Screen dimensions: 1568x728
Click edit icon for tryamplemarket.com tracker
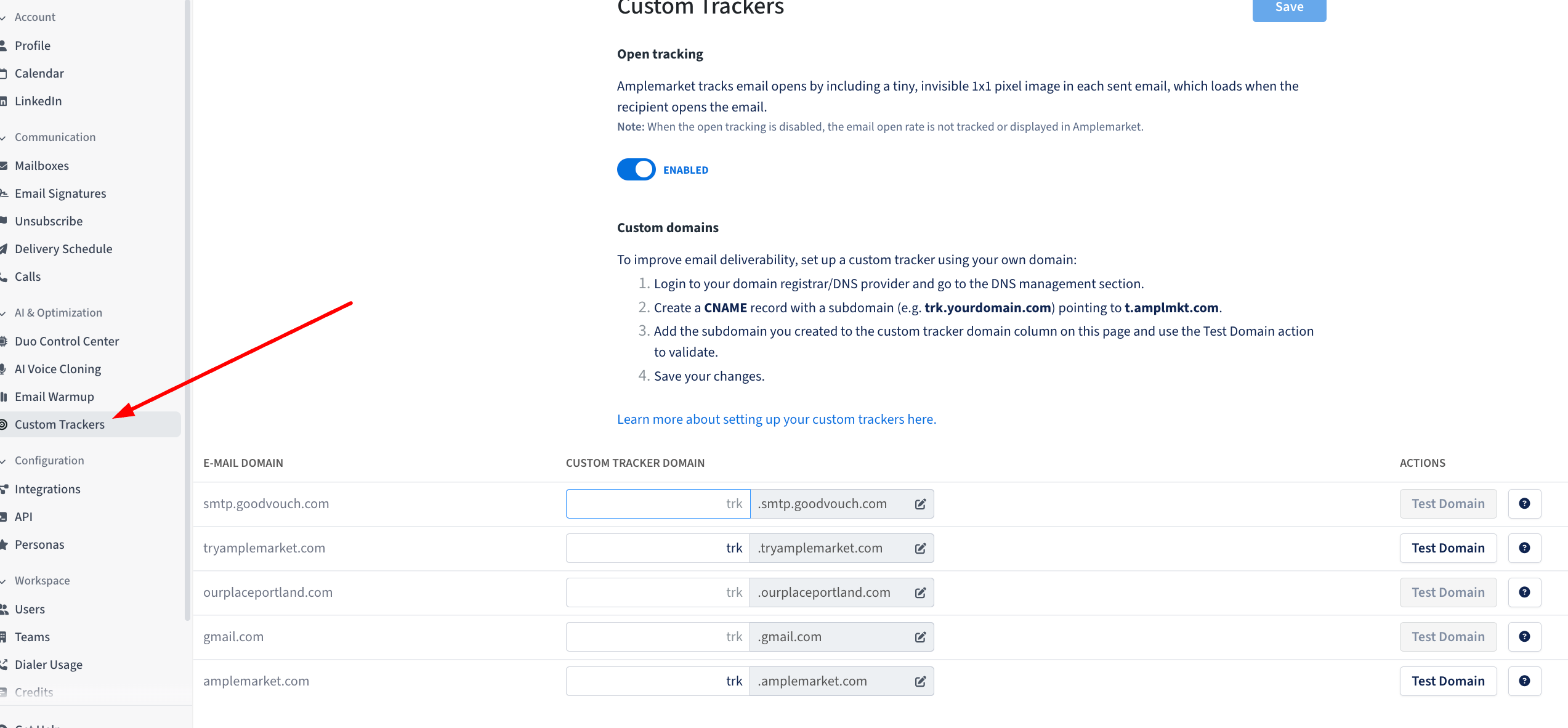[920, 548]
